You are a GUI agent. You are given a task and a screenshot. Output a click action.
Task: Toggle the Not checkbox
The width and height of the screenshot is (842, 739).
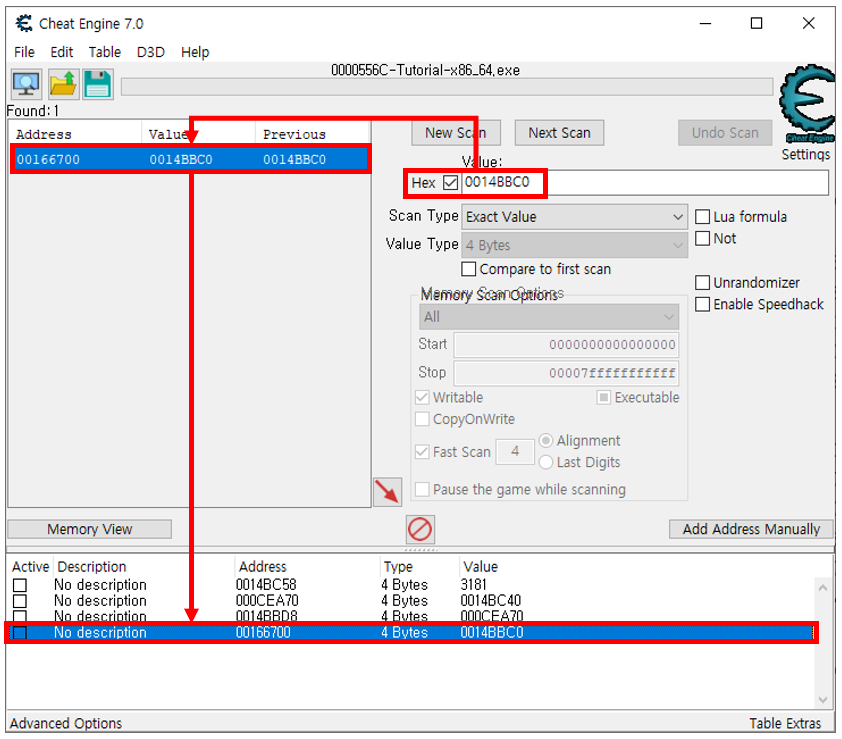[702, 238]
